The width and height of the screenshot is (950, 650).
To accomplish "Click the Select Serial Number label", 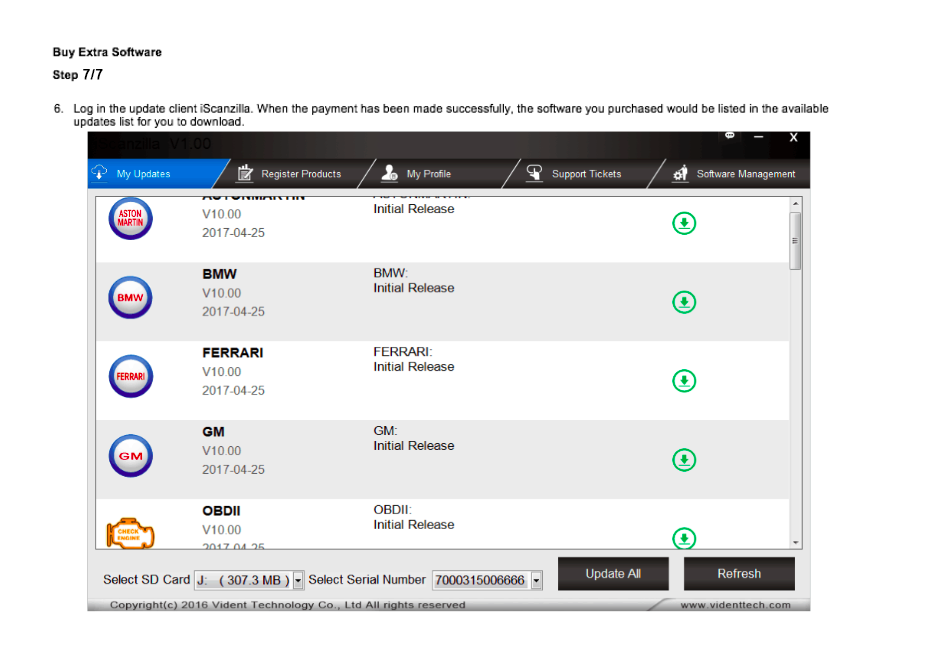I will pos(367,580).
